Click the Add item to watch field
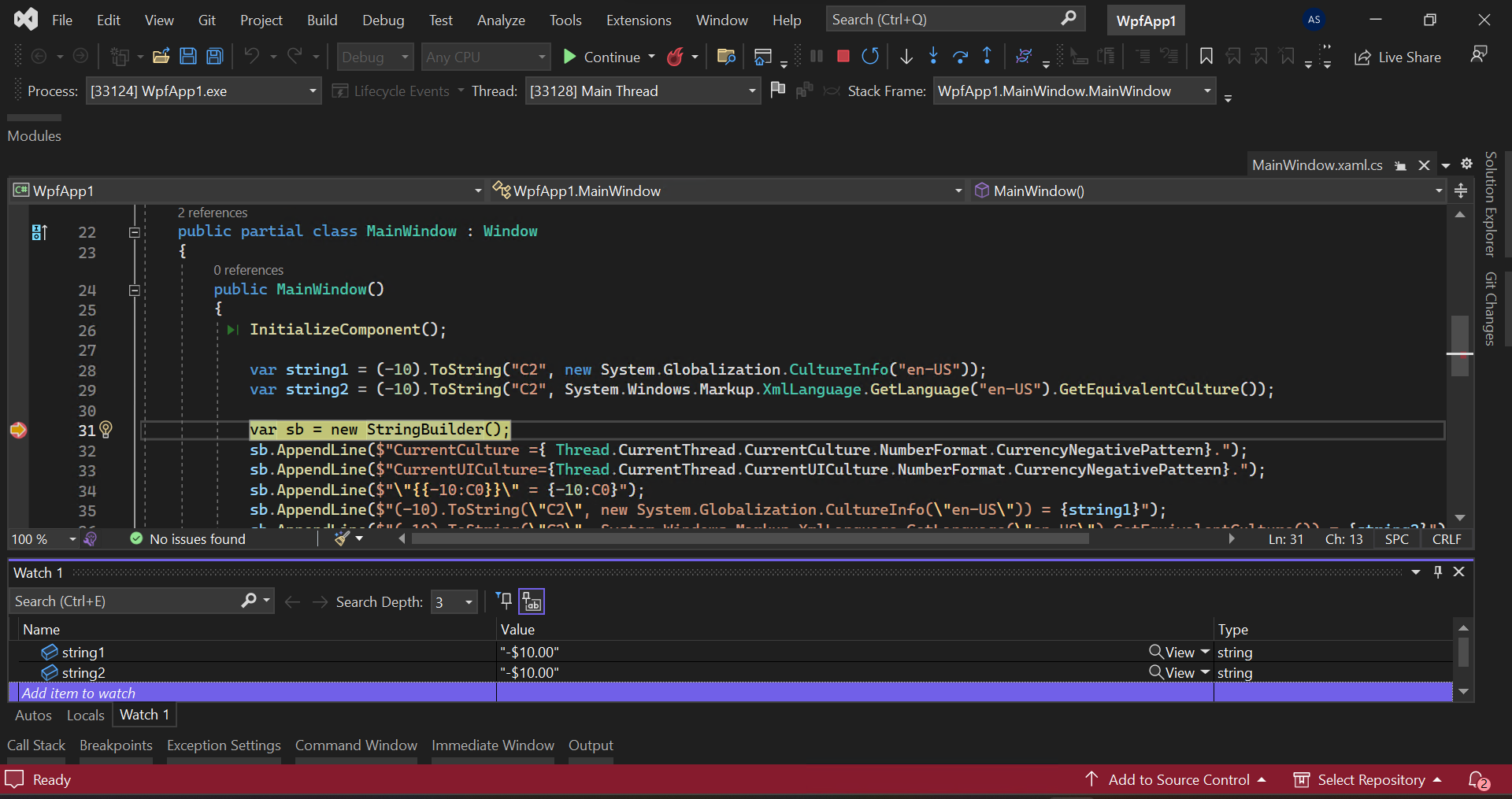 click(252, 694)
